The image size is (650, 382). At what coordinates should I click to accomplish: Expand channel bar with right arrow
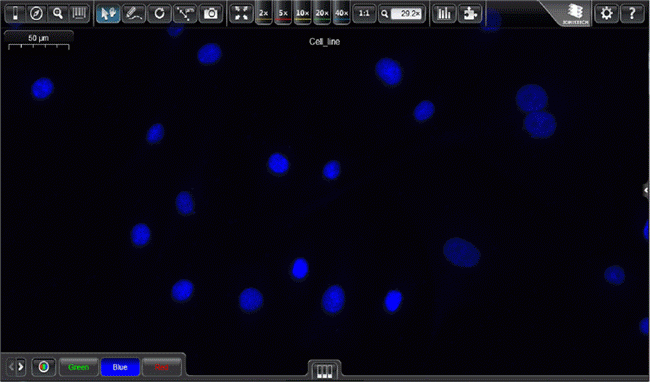coord(20,367)
